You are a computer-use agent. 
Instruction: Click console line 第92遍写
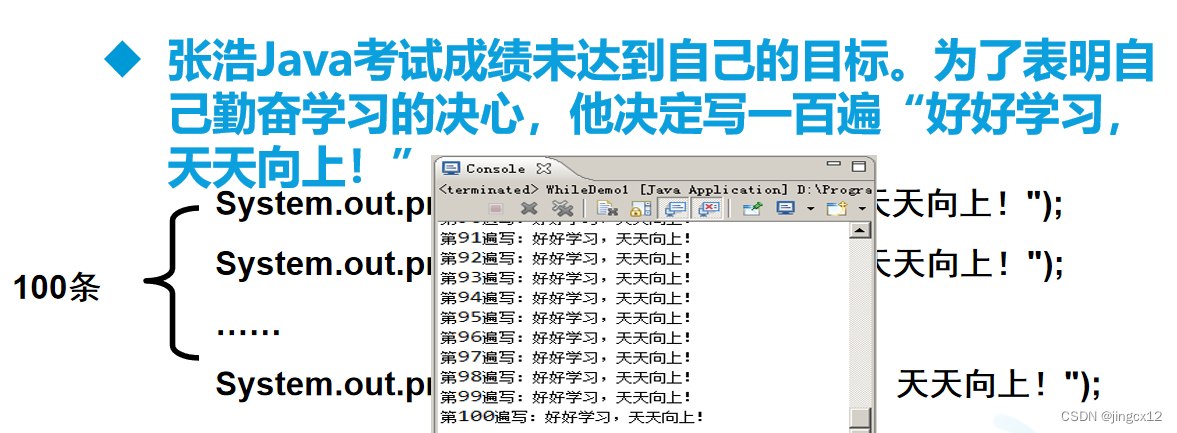point(564,259)
